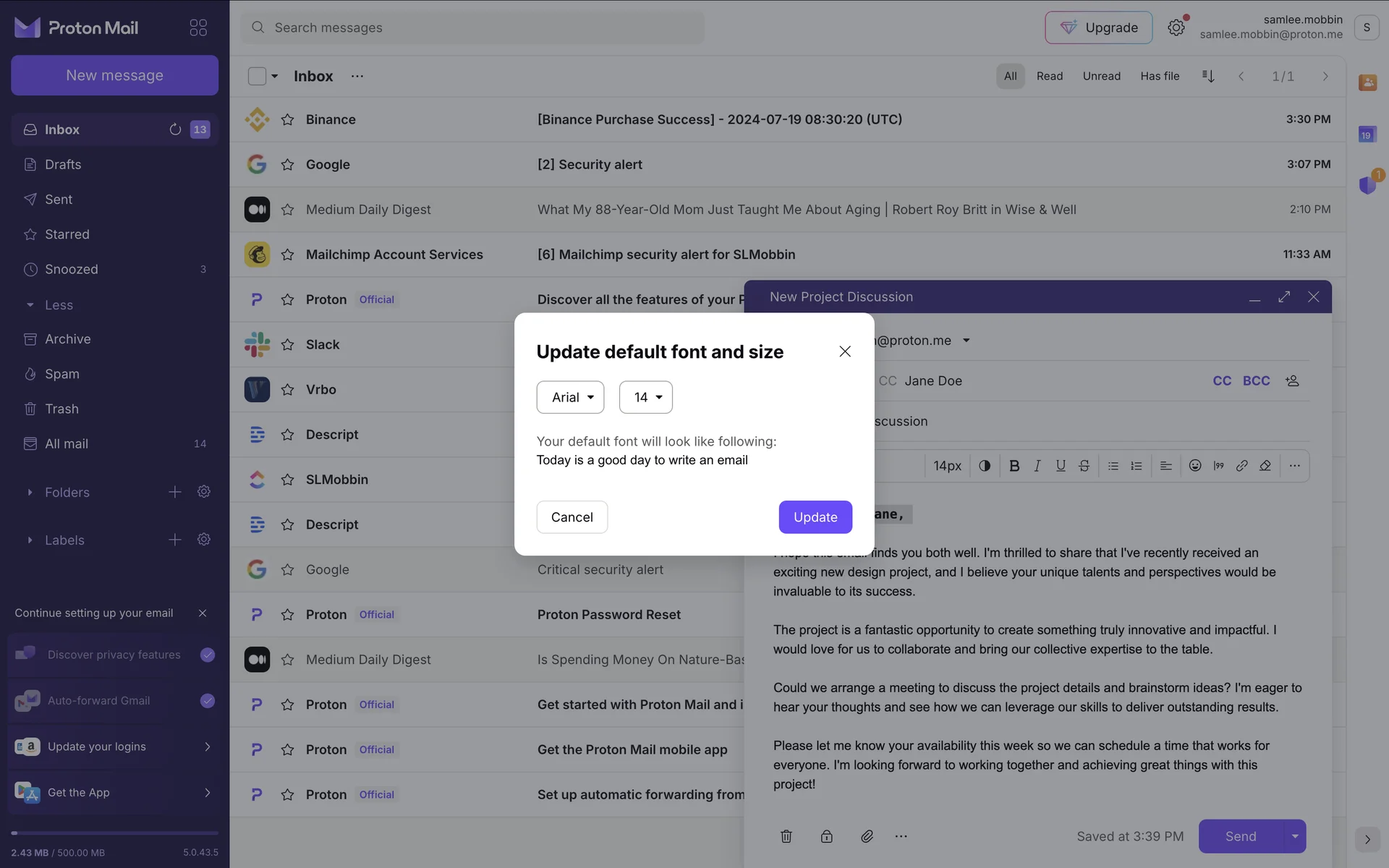Click the attachment paperclip icon
Viewport: 1389px width, 868px height.
867,836
